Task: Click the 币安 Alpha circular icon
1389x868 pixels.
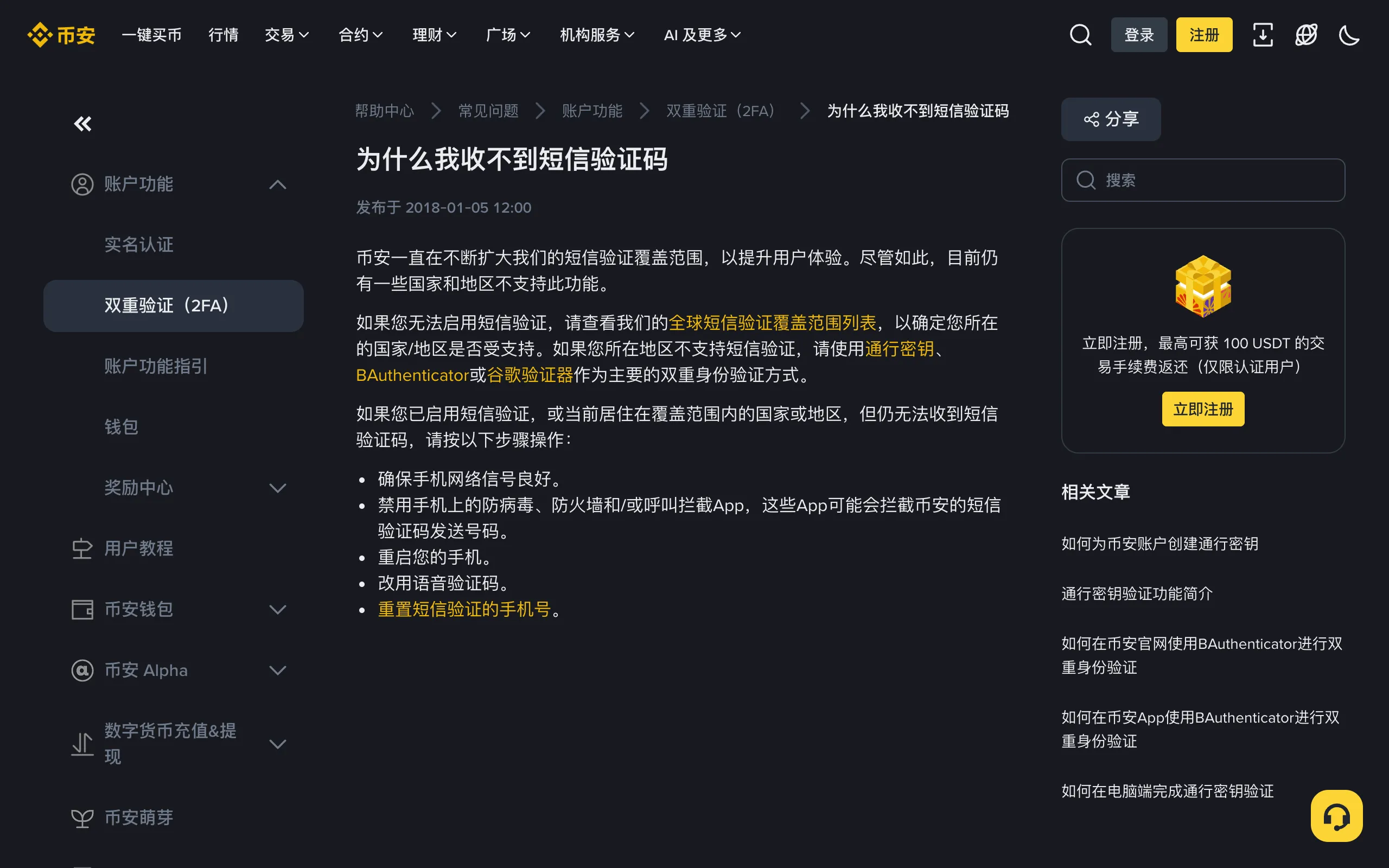Action: pyautogui.click(x=82, y=670)
